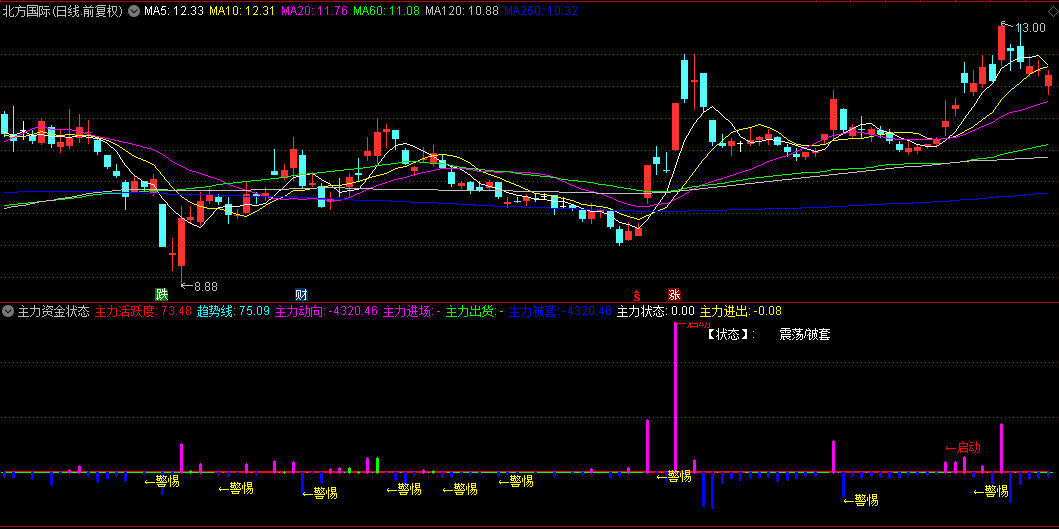Click the 【状态】 label in indicator panel
1059x529 pixels.
tap(729, 334)
